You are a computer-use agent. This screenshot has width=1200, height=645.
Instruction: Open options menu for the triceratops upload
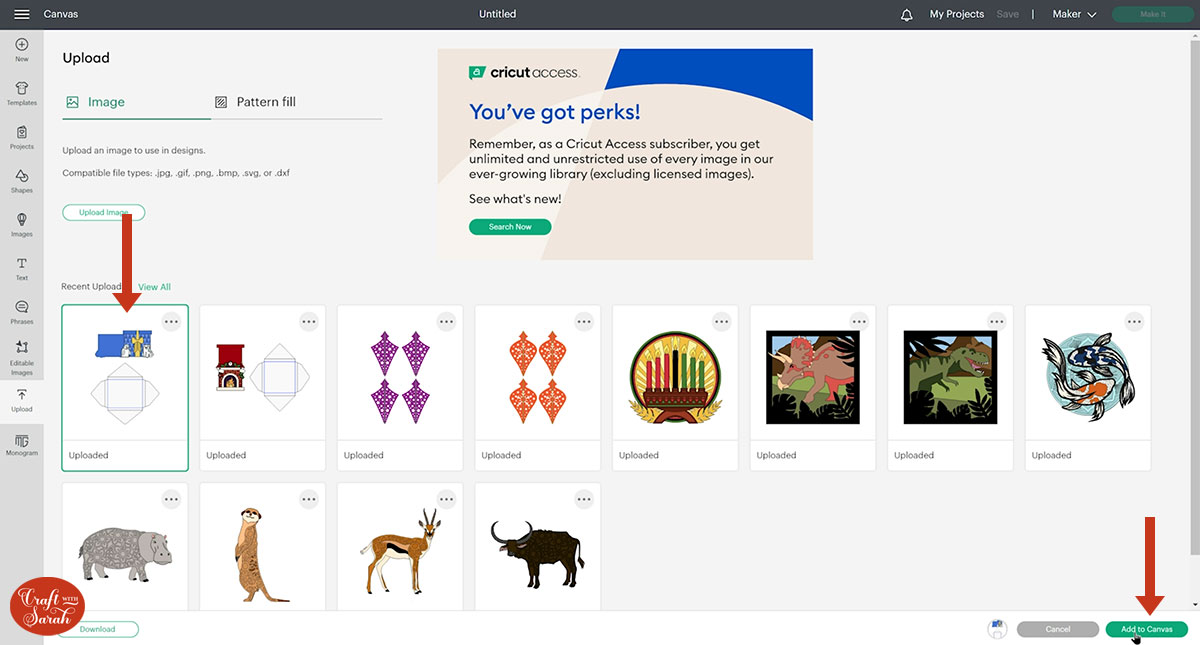(x=859, y=322)
